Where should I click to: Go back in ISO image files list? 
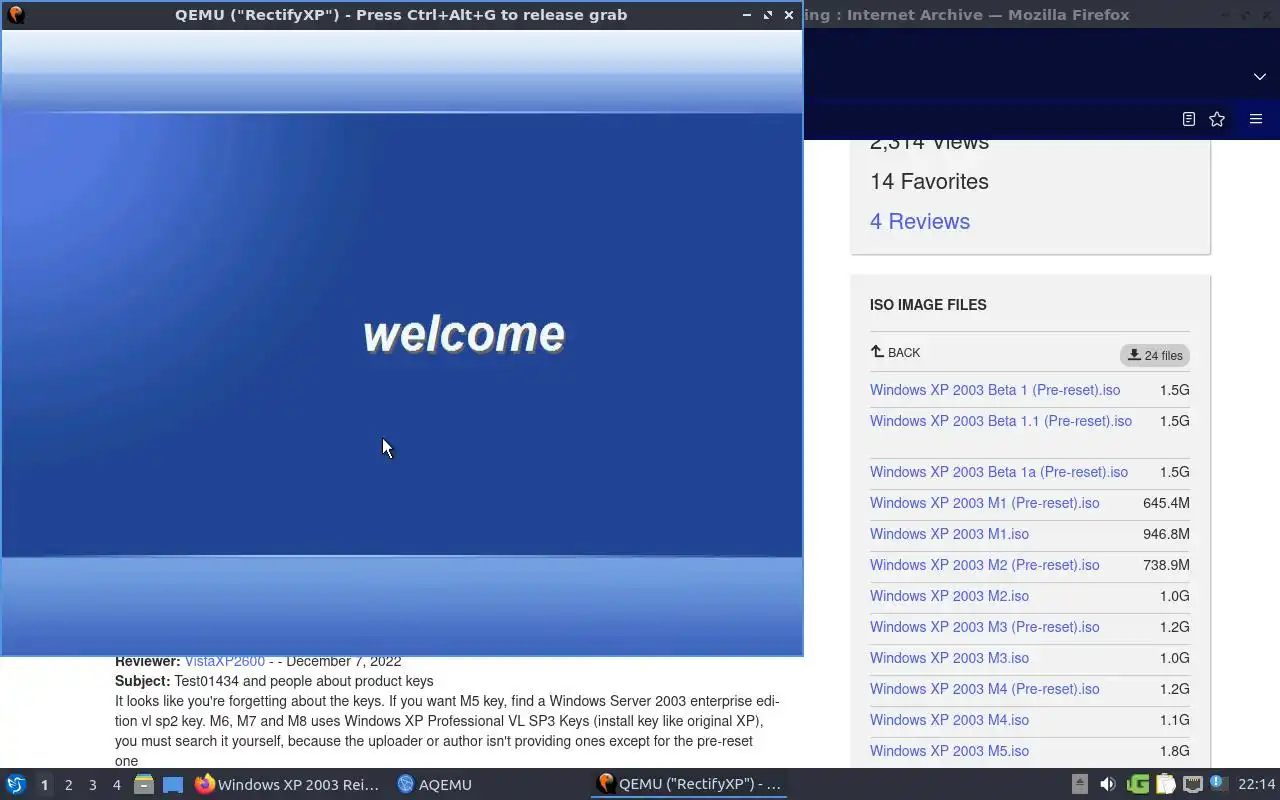coord(895,352)
